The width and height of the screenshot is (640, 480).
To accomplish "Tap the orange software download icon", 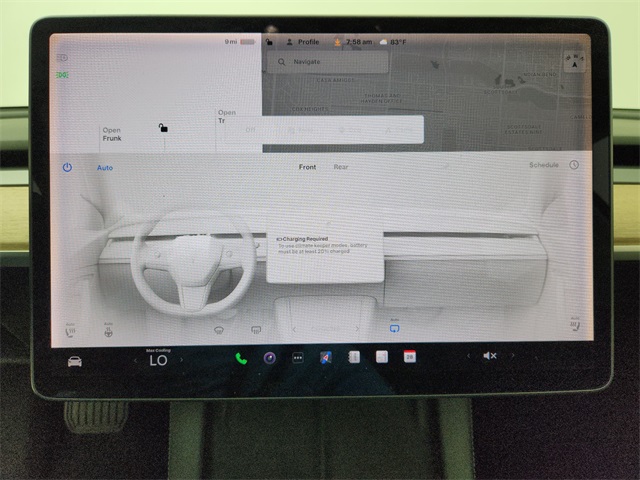I will pyautogui.click(x=338, y=42).
